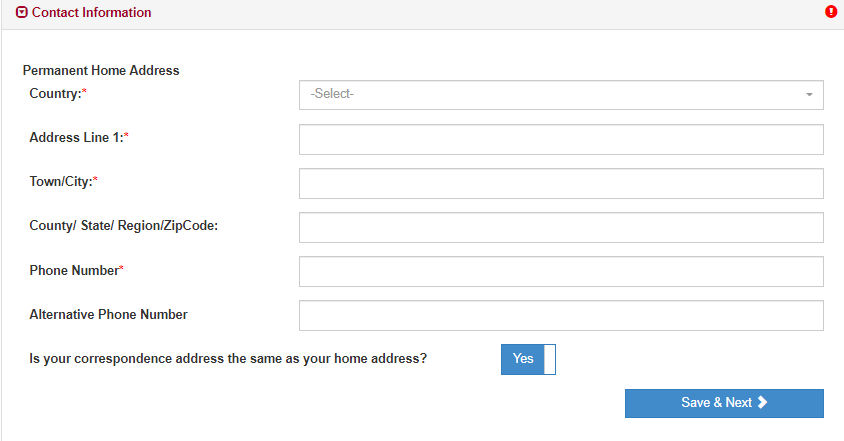Click into the Town/City input box
Viewport: 844px width, 441px height.
coord(560,184)
